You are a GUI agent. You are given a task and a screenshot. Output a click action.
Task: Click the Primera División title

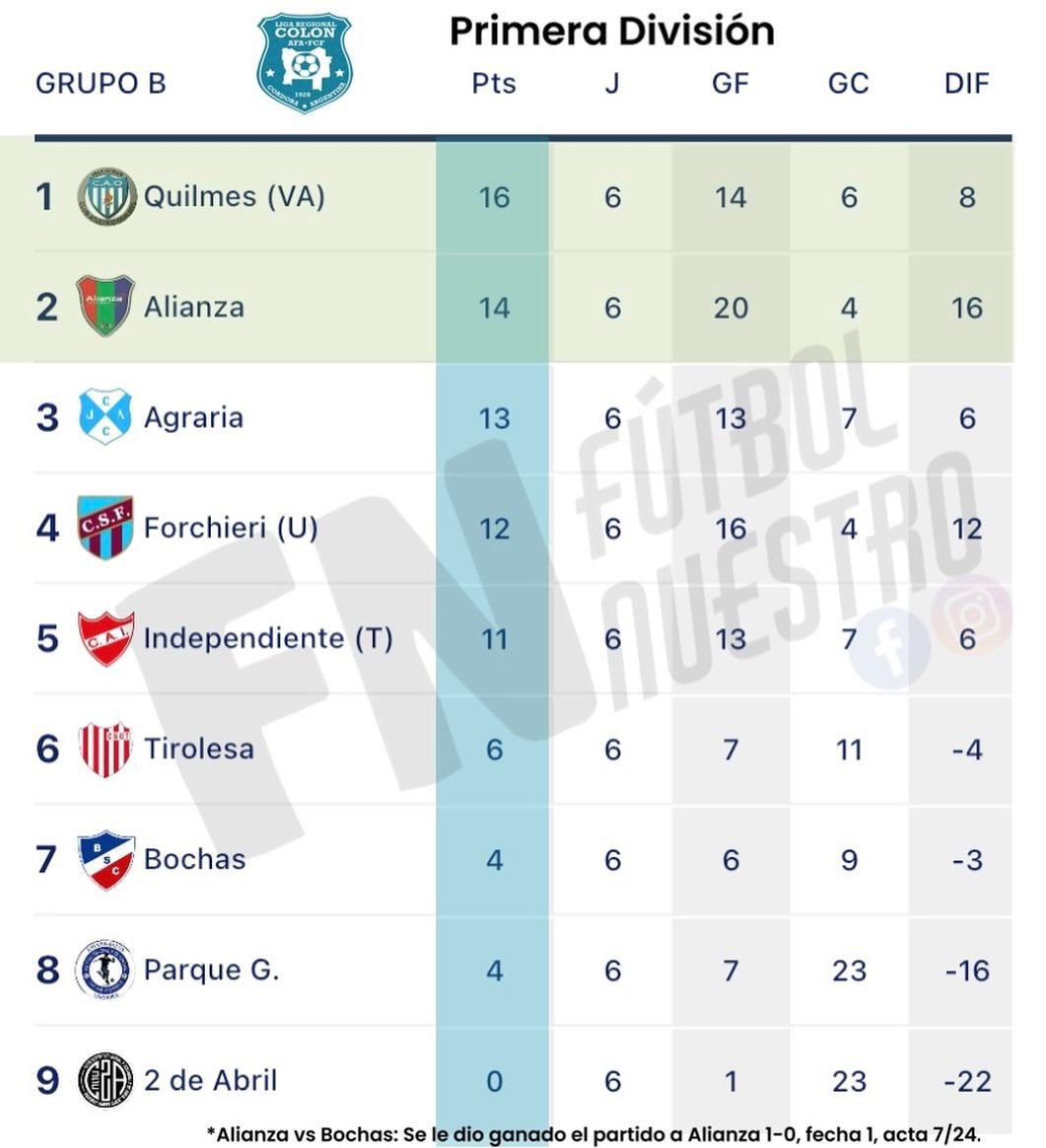click(611, 32)
